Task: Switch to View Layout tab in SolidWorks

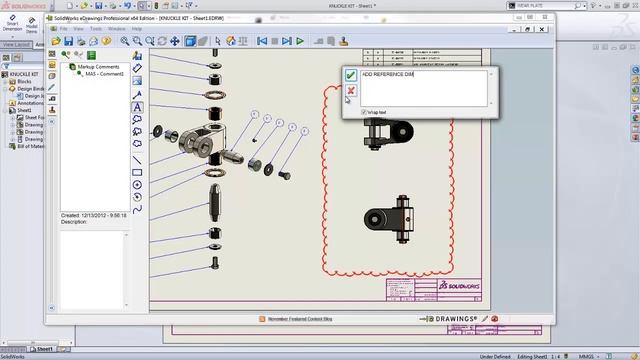Action: pyautogui.click(x=16, y=44)
